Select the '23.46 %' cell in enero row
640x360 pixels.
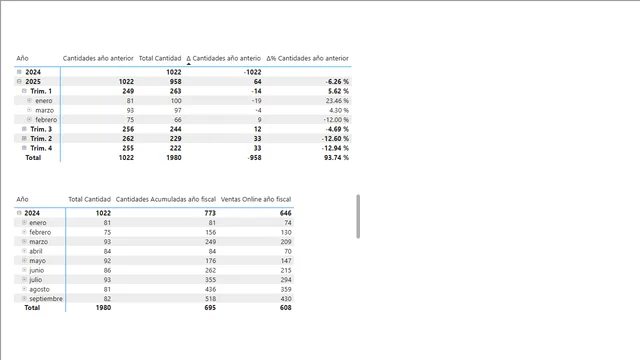click(337, 100)
